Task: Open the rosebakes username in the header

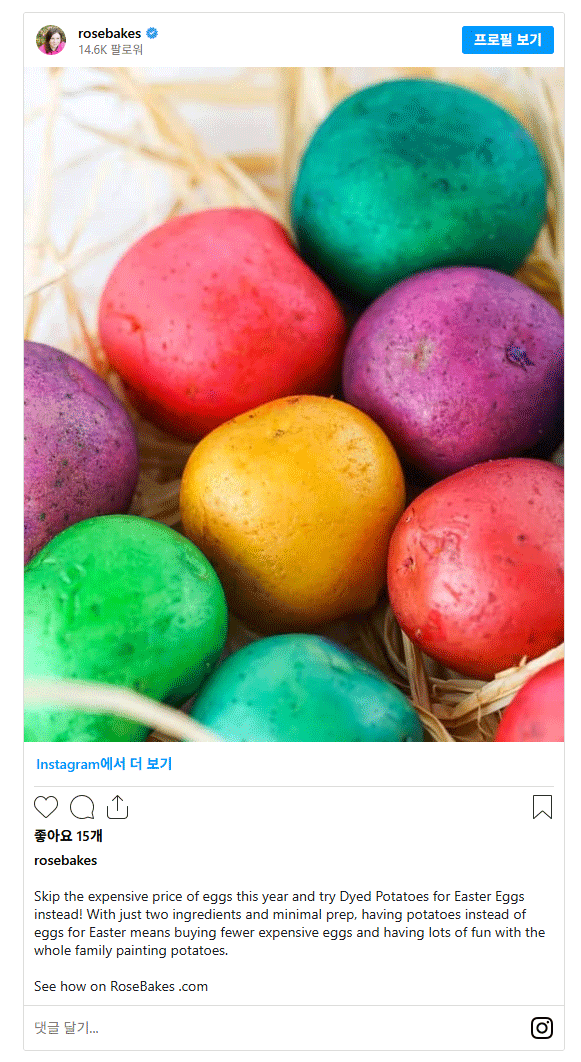Action: tap(110, 33)
